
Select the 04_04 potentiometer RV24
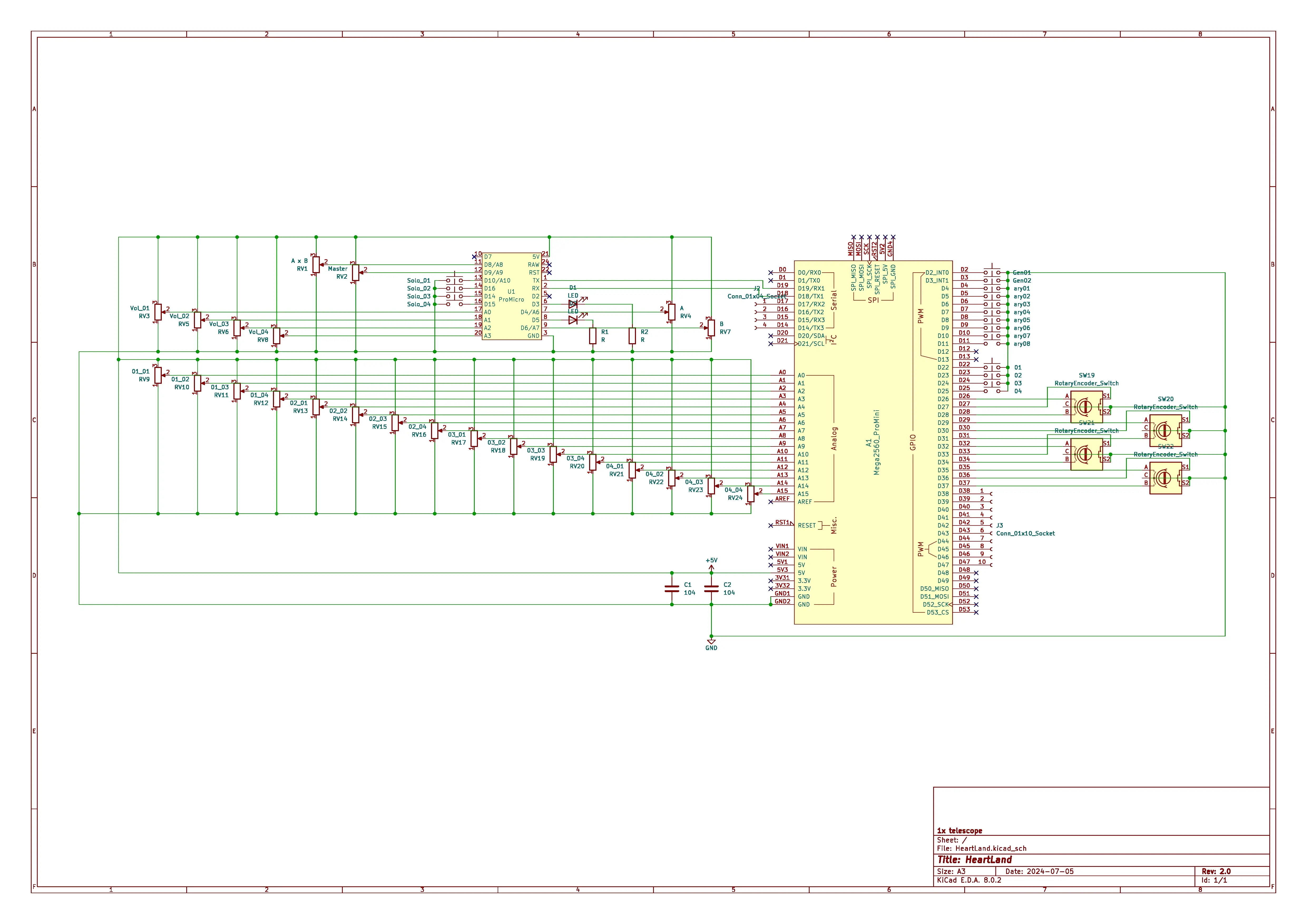point(750,493)
